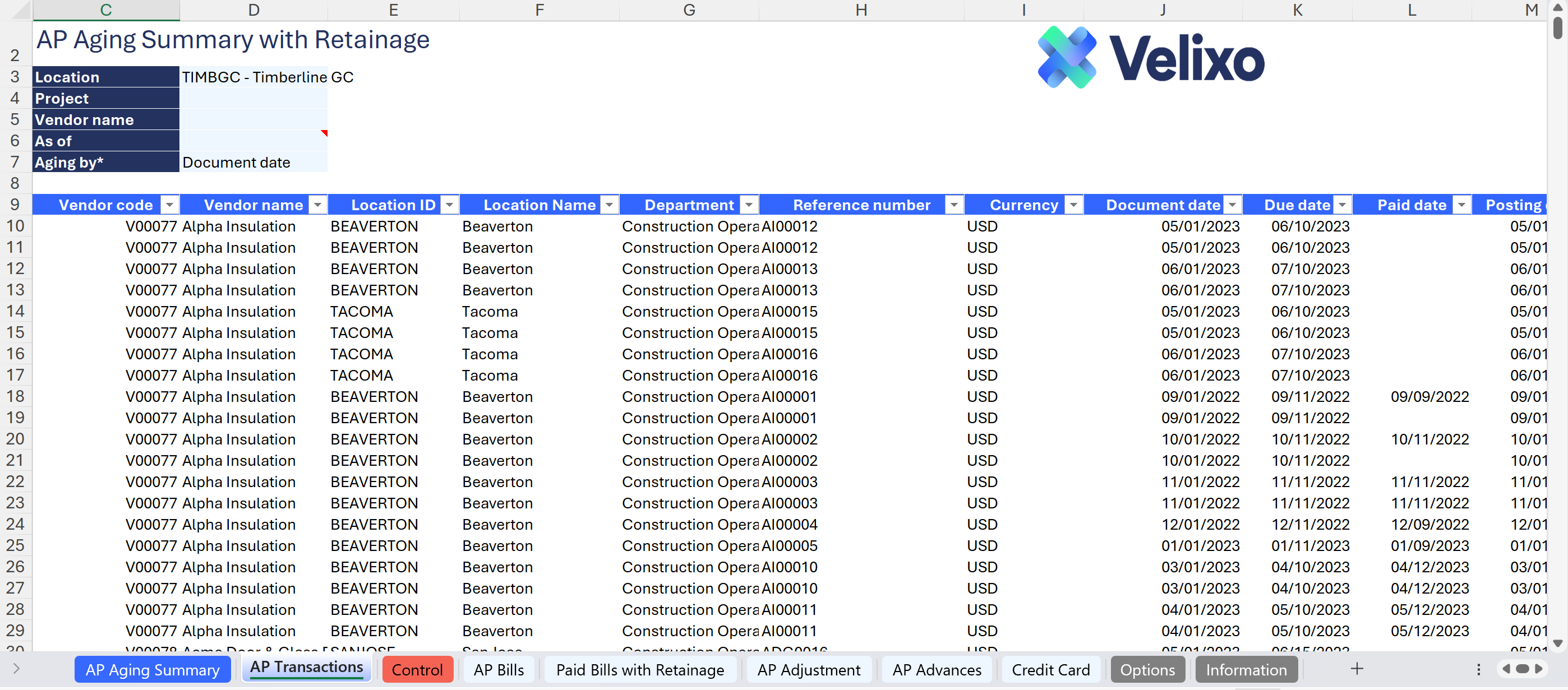Image resolution: width=1568 pixels, height=690 pixels.
Task: Select the Aging by Document date cell
Action: 253,163
